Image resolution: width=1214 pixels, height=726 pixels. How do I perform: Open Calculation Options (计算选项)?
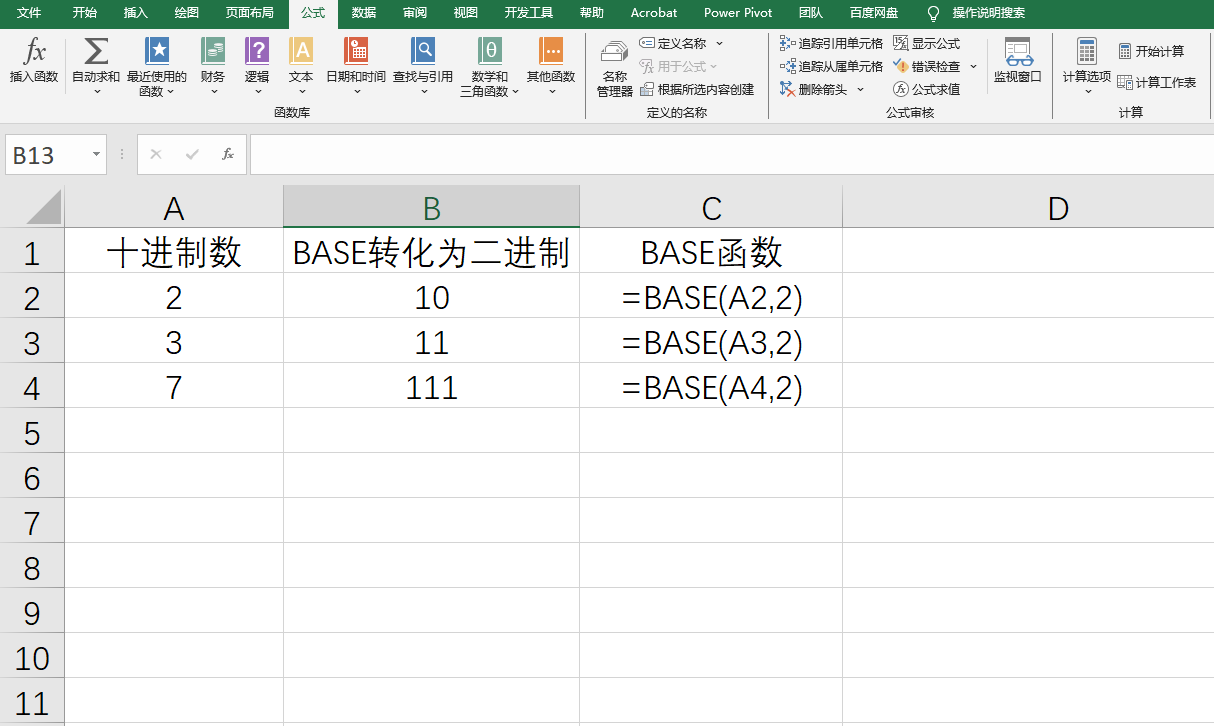pos(1087,67)
